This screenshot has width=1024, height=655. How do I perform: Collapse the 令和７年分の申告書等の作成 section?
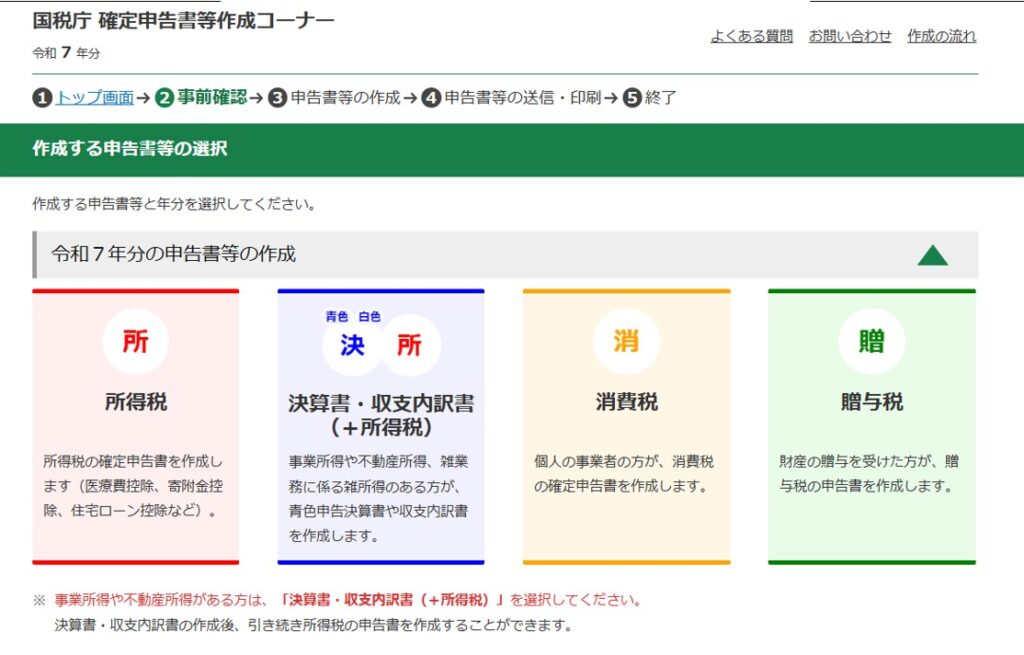coord(934,253)
